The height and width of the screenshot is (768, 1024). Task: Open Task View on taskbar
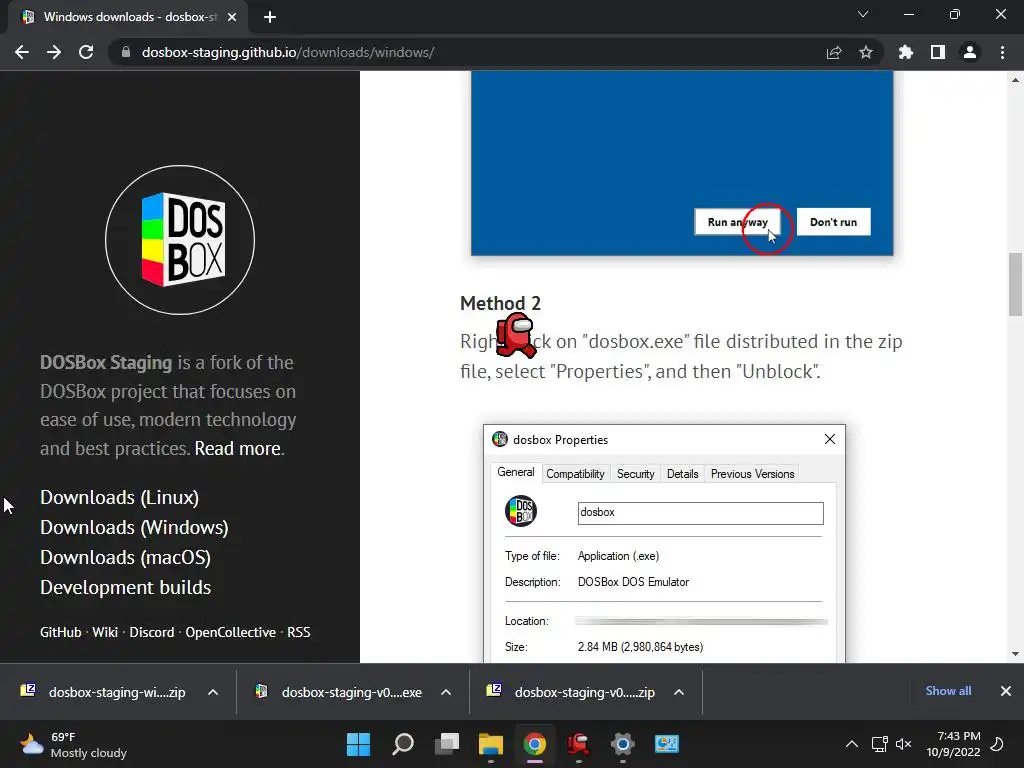447,744
